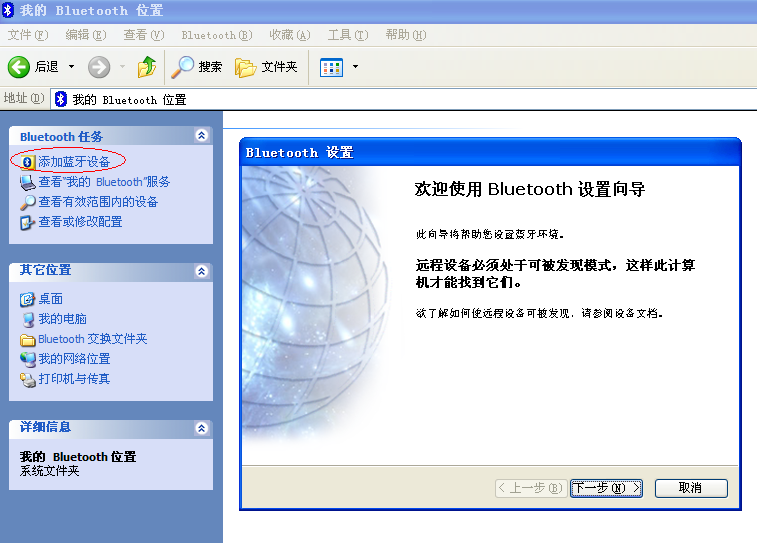Click the 我的 Bluetooth 位置 details text
This screenshot has width=757, height=543.
pos(78,457)
